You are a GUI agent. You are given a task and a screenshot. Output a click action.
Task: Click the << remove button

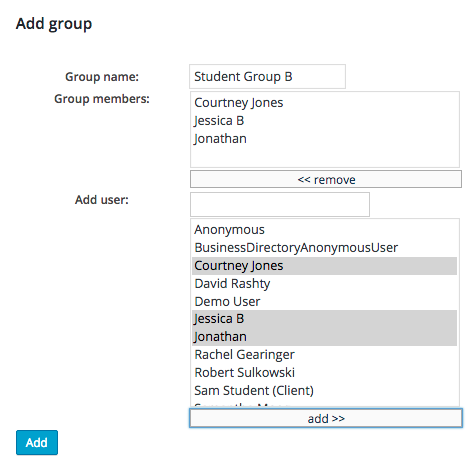click(x=326, y=179)
